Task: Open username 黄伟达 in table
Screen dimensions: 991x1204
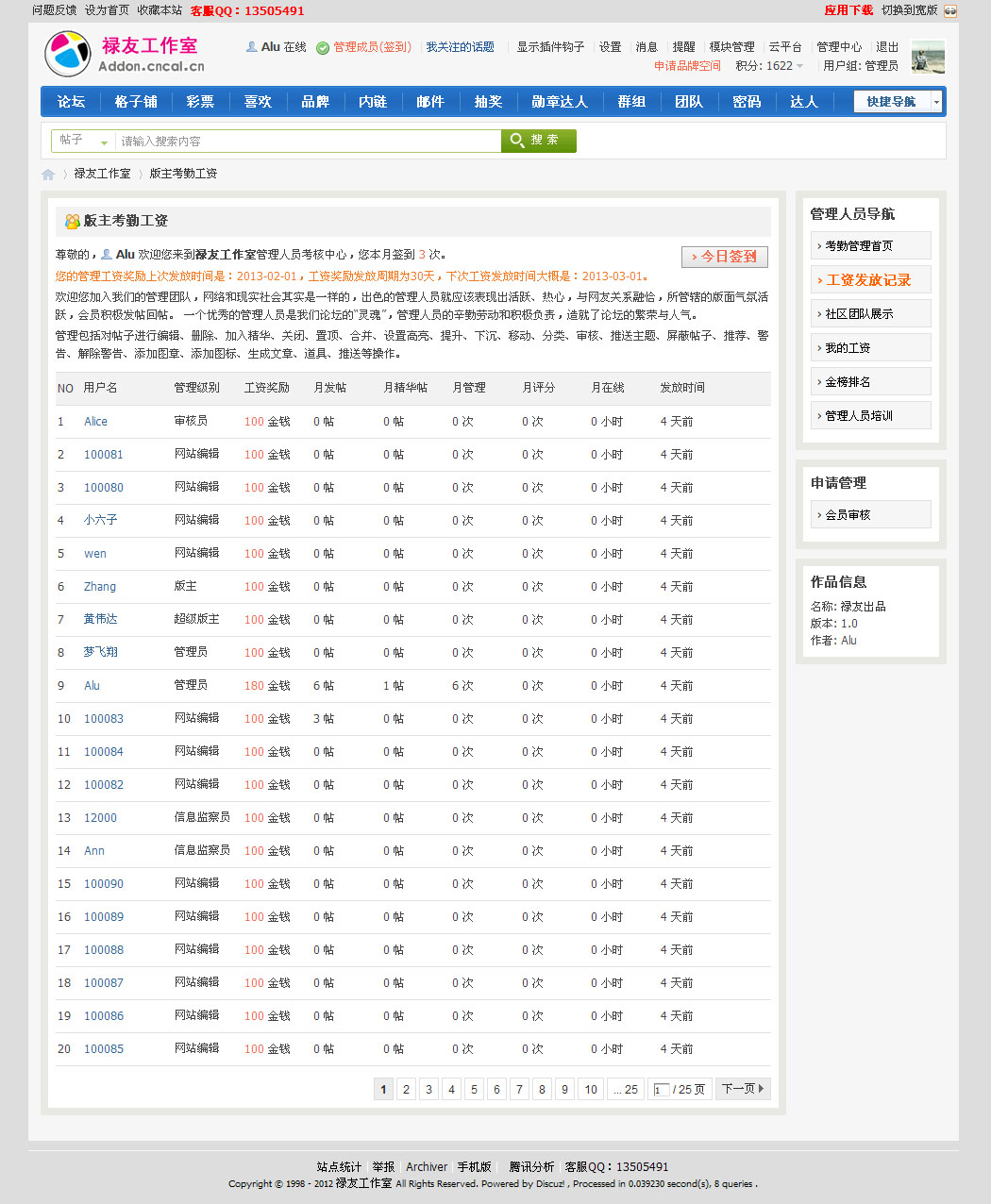Action: 100,619
